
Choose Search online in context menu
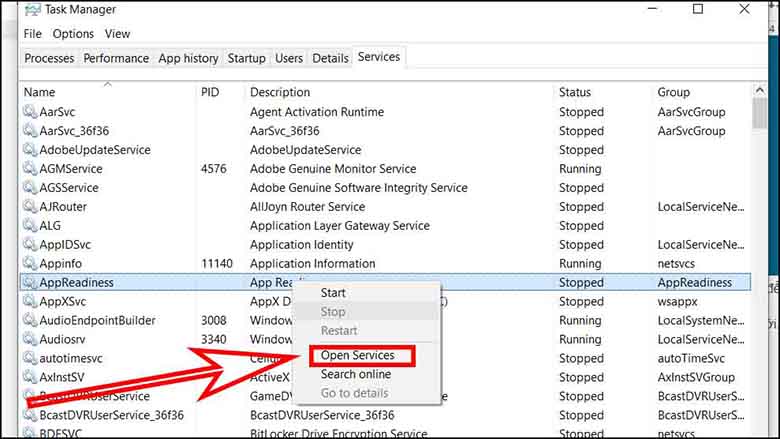[356, 375]
